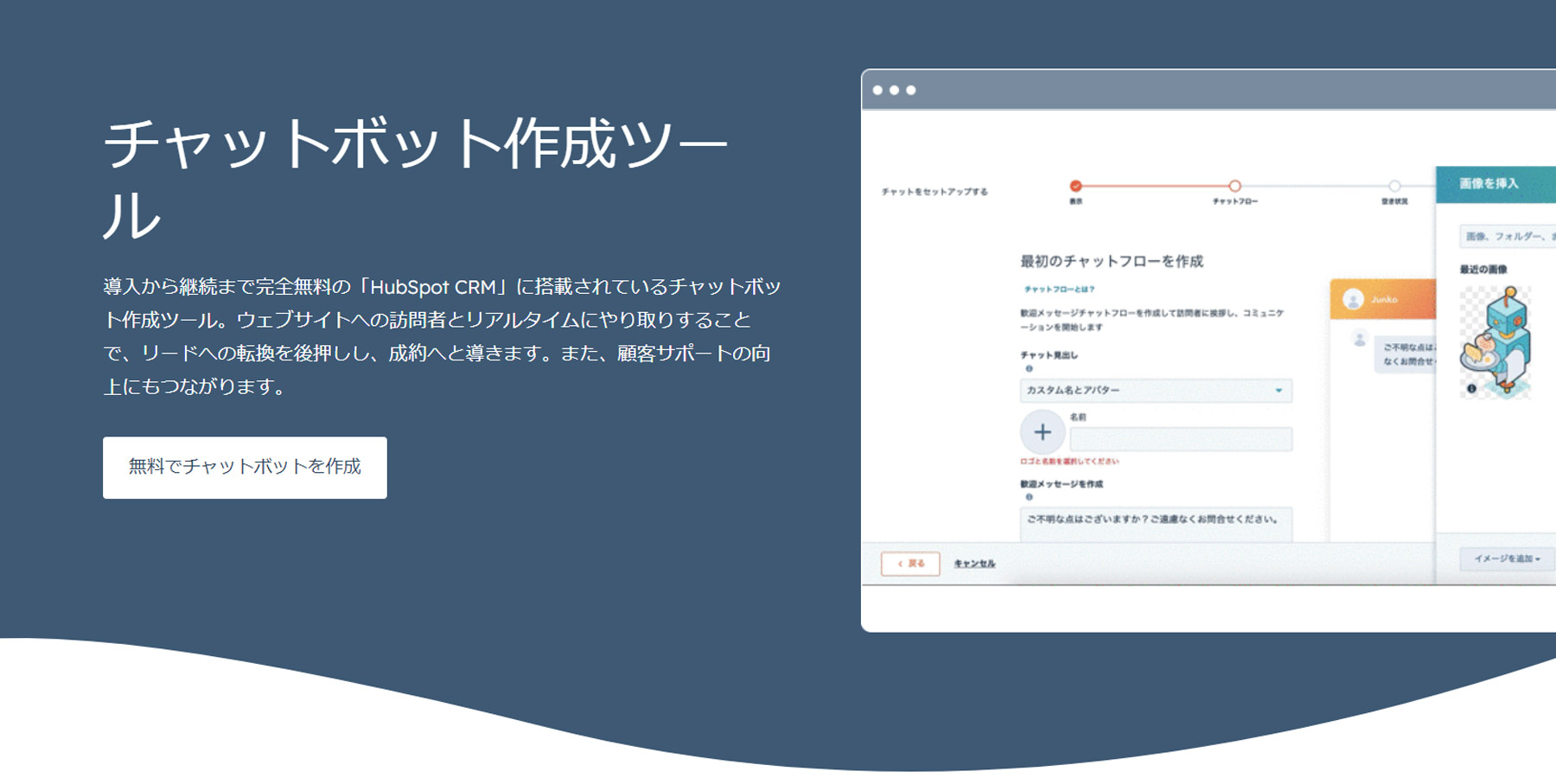Click the 画像、フォルダー search field
Viewport: 1556px width, 784px height.
click(1508, 236)
